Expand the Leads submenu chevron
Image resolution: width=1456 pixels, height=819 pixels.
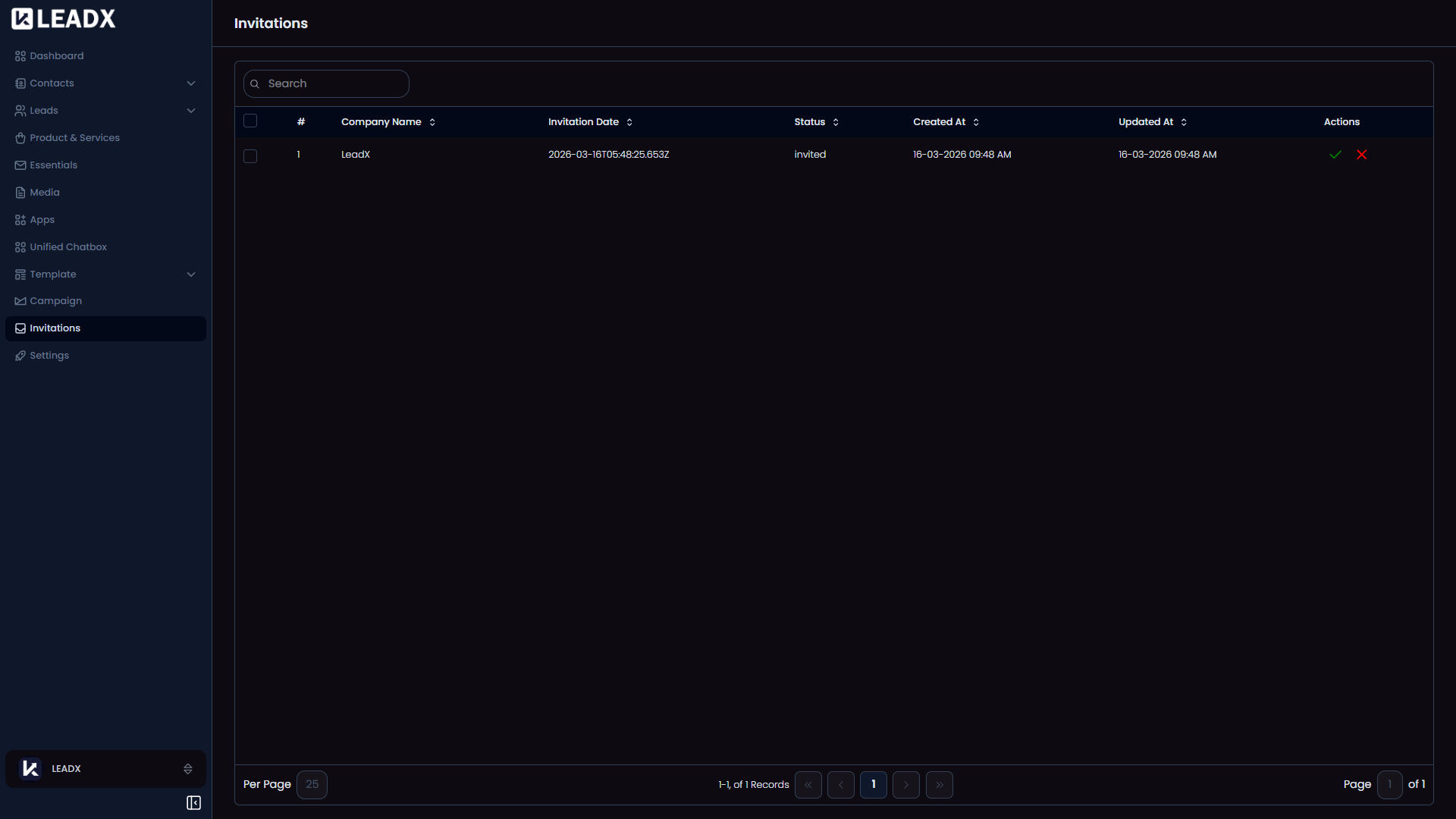[x=191, y=111]
